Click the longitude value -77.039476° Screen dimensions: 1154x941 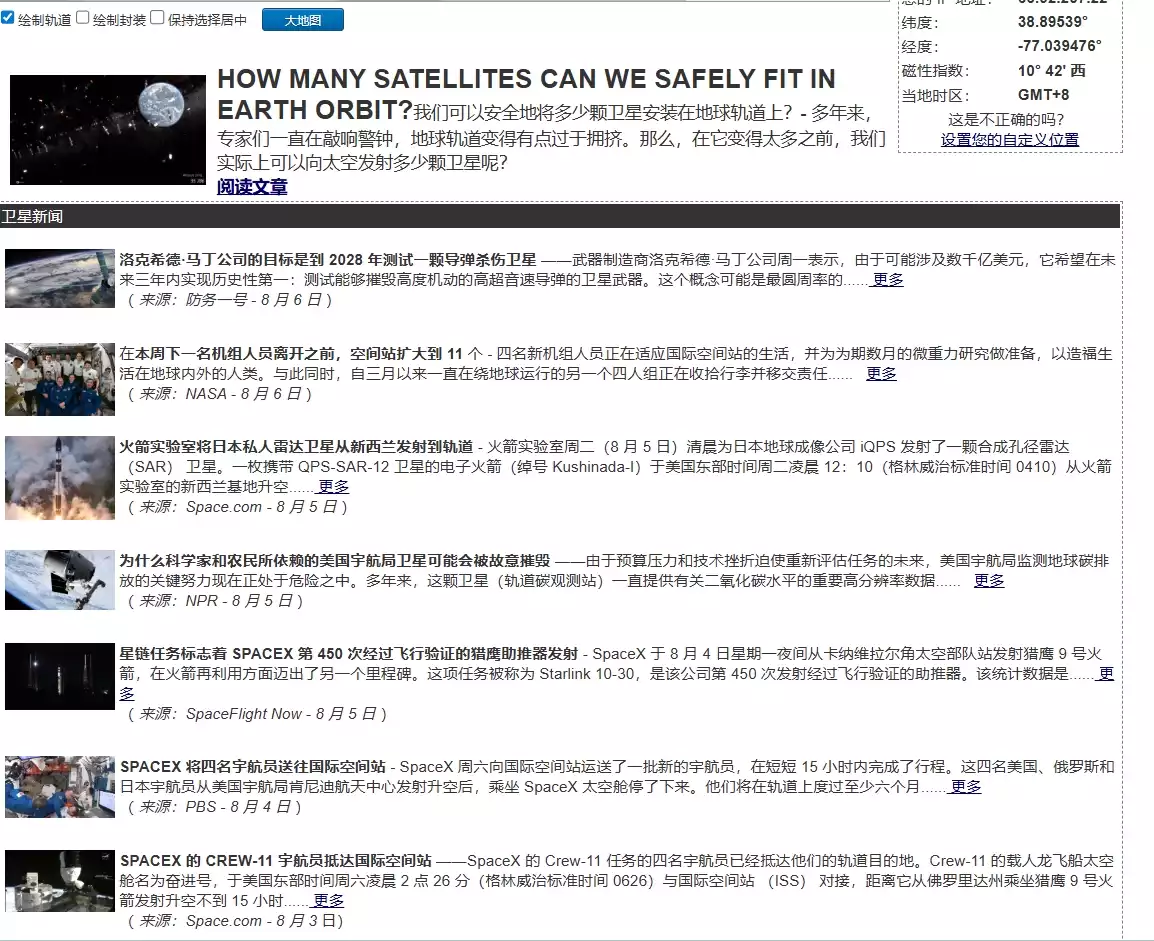1059,46
